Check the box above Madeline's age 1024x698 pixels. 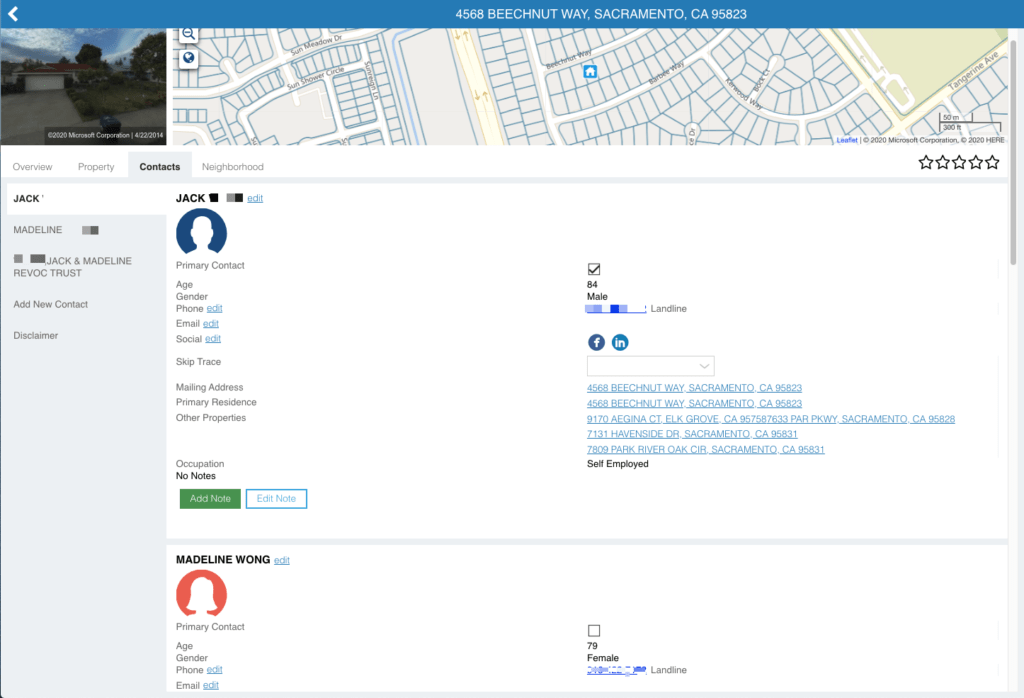594,630
